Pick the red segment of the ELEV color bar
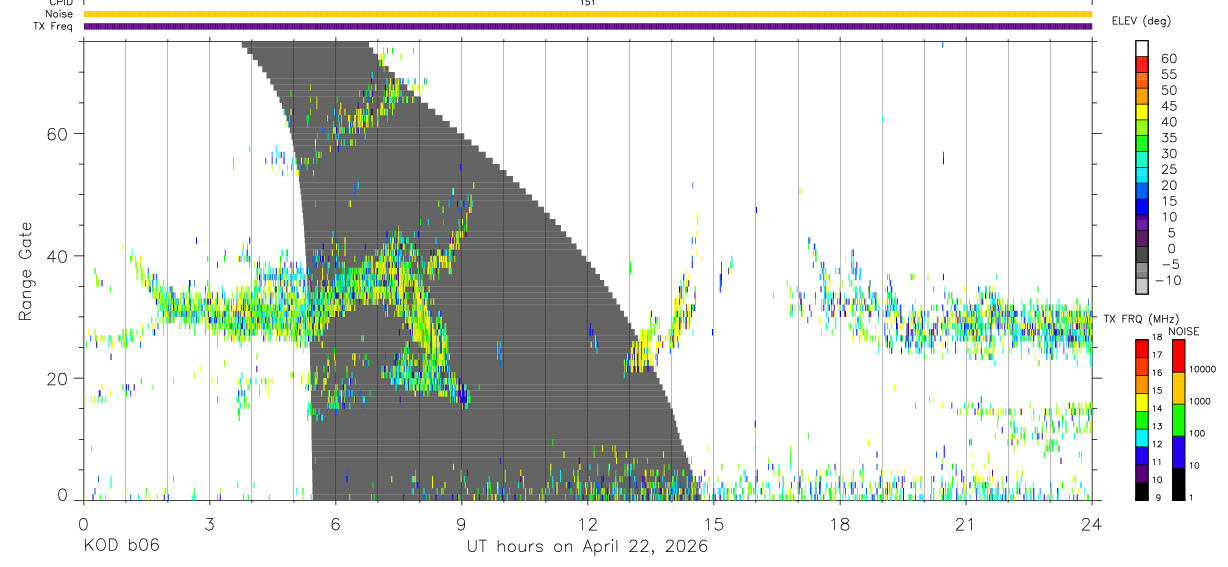 [x=1141, y=63]
